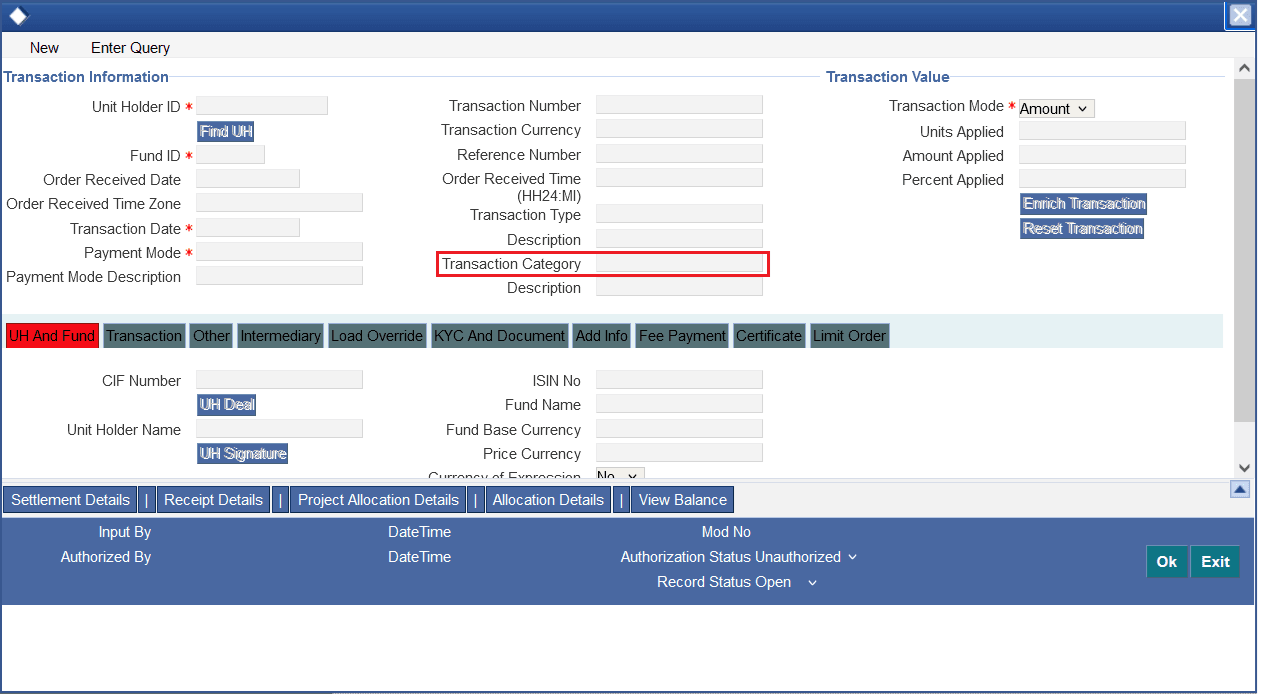Click the Payment Mode Description field
1261x697 pixels.
click(x=279, y=276)
